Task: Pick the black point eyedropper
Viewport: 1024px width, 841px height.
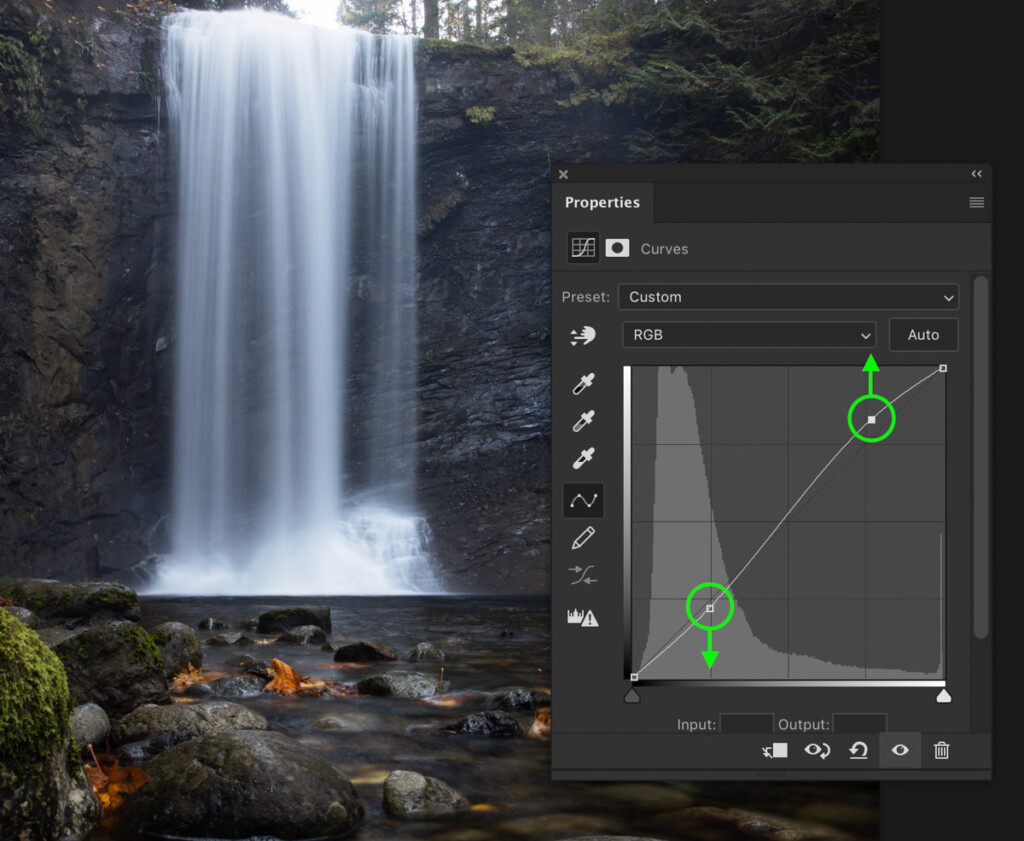Action: (583, 384)
